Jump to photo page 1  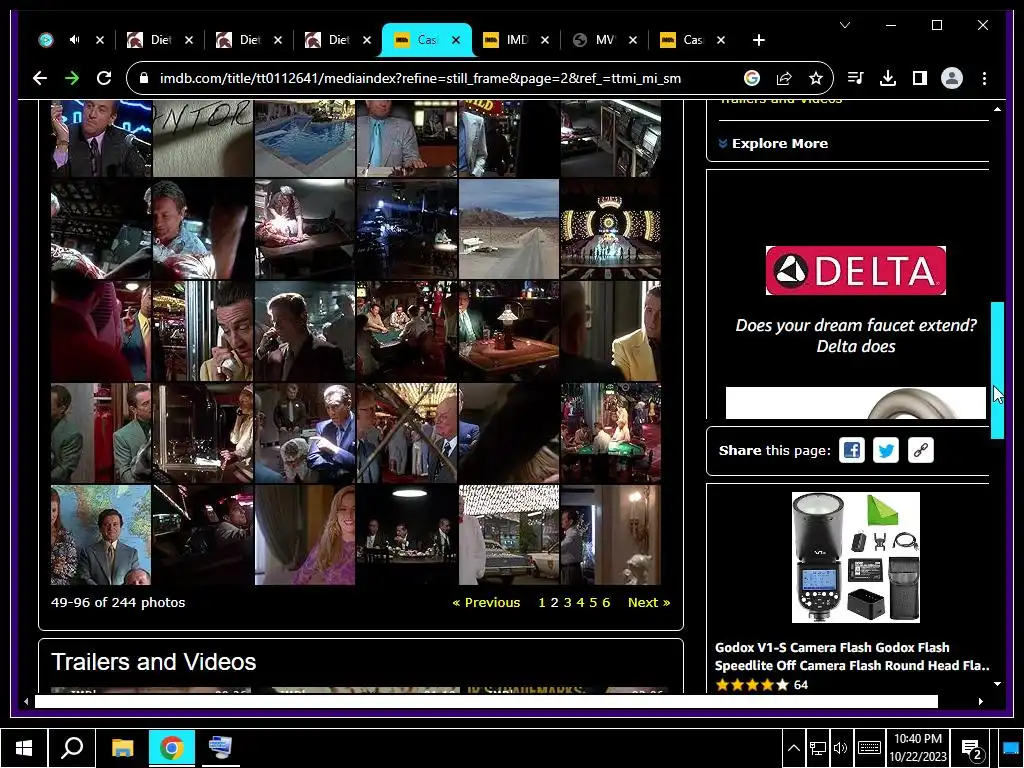coord(541,603)
